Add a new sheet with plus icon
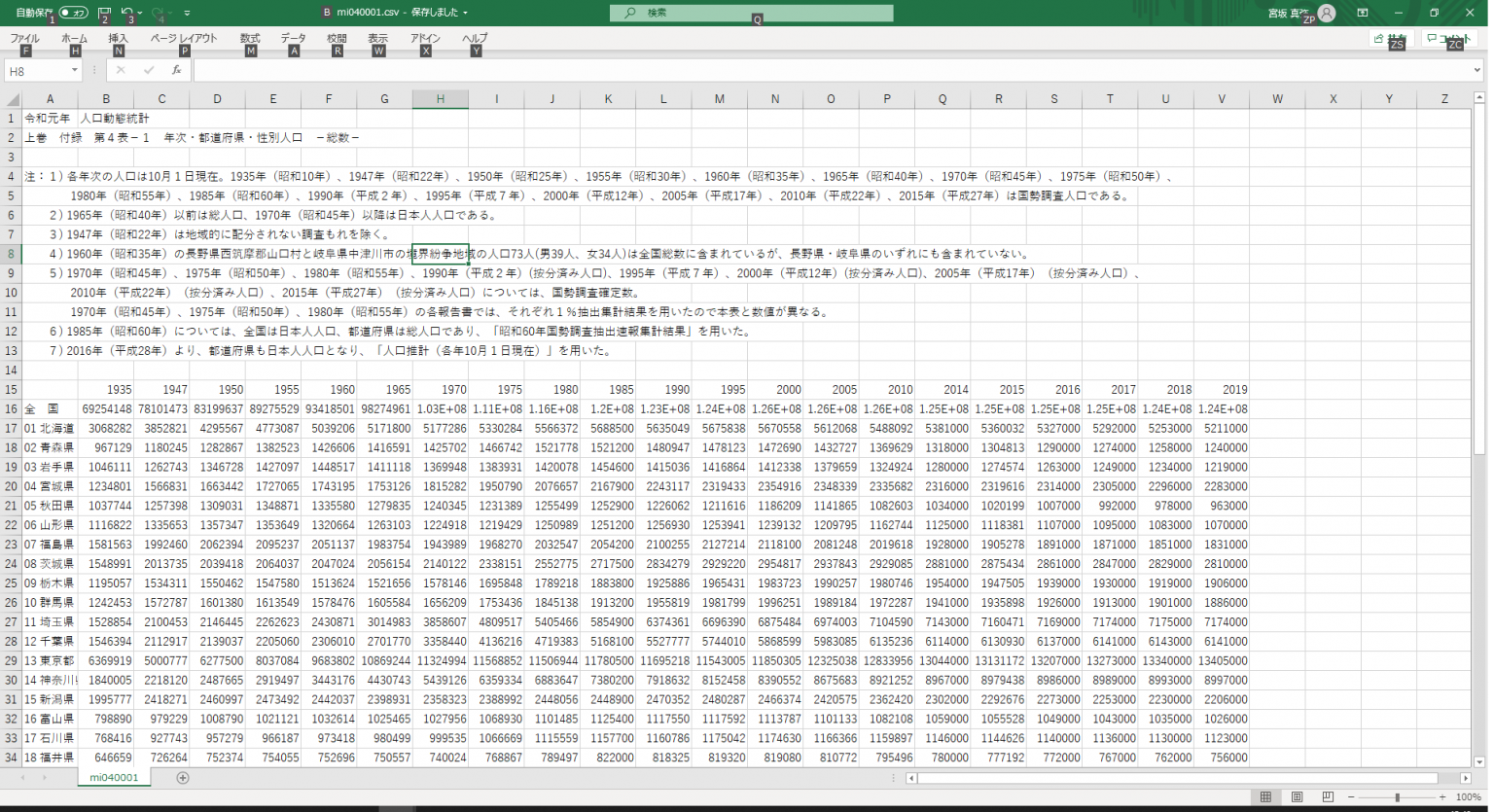Viewport: 1494px width, 812px height. tap(183, 778)
